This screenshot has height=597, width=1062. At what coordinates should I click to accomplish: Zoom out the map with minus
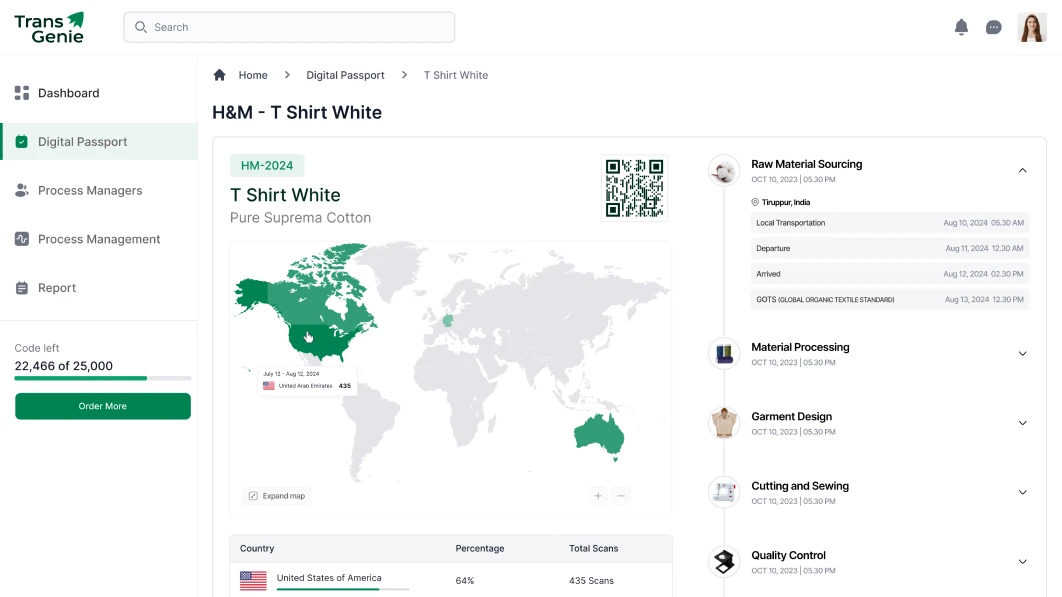click(621, 496)
